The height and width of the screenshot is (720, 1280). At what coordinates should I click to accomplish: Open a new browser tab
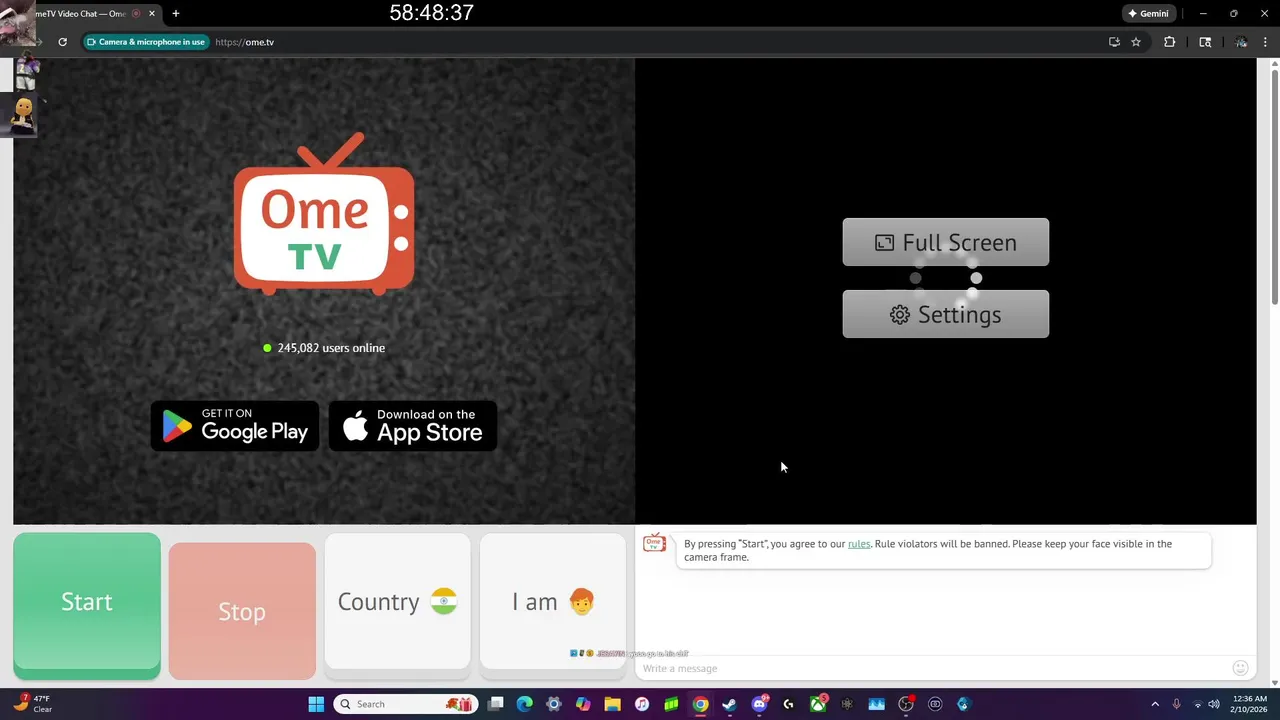(176, 14)
